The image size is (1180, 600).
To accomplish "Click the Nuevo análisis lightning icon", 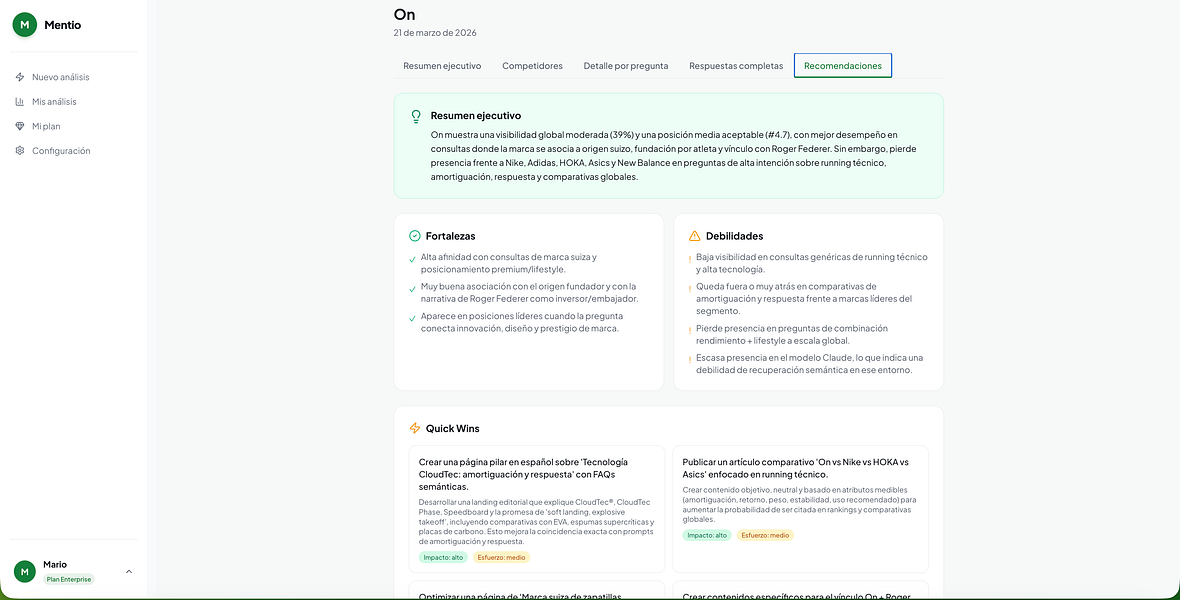I will click(x=20, y=77).
